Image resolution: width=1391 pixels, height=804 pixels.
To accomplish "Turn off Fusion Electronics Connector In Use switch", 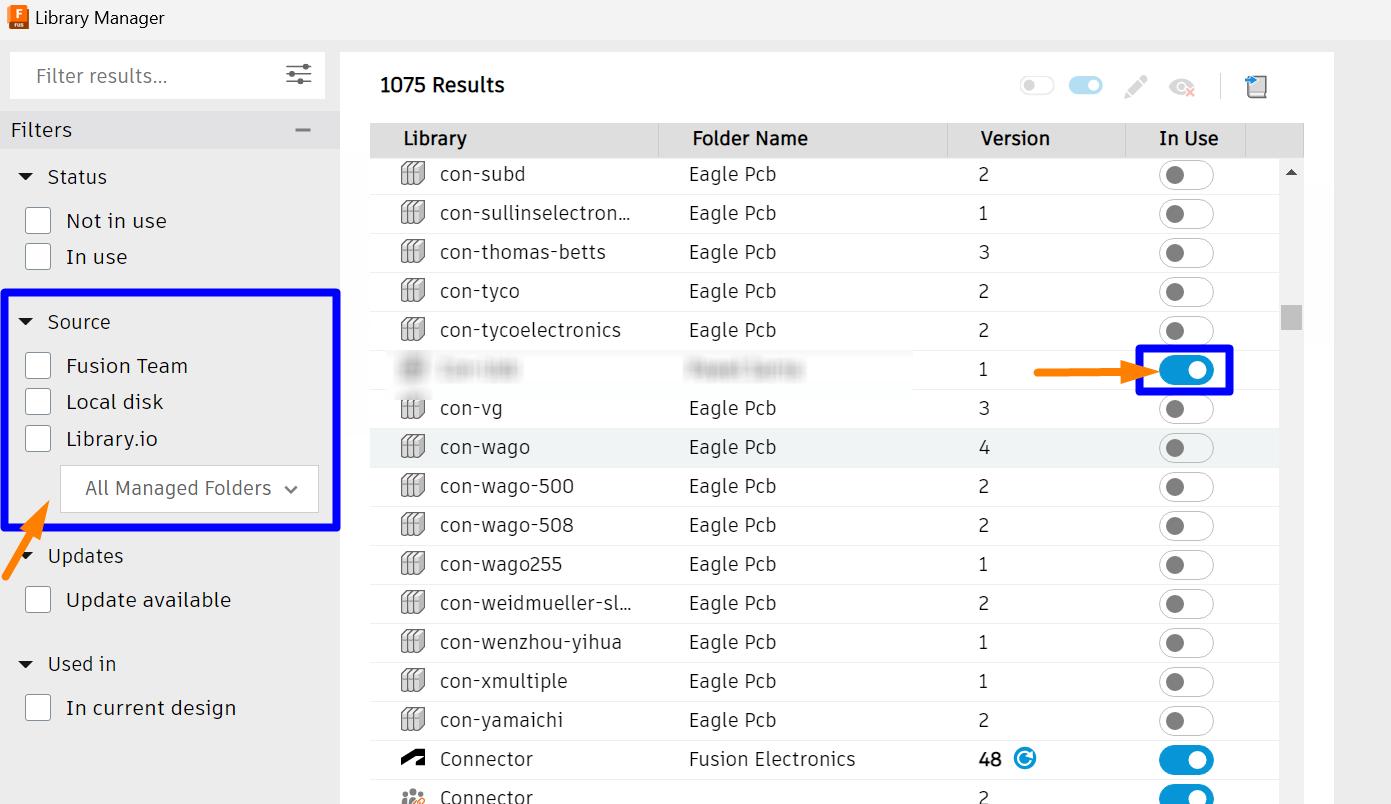I will coord(1186,759).
